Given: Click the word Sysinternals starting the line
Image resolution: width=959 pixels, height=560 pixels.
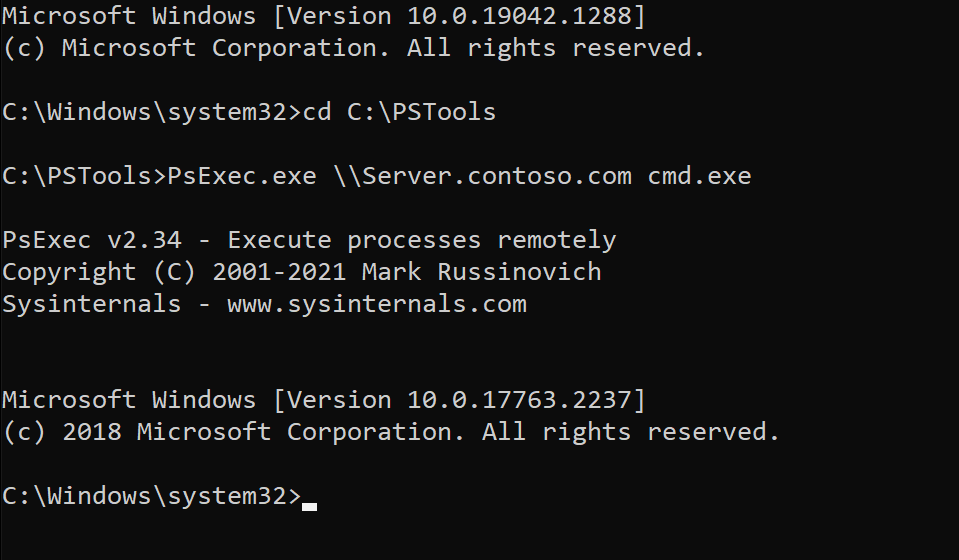Looking at the screenshot, I should click(x=91, y=304).
